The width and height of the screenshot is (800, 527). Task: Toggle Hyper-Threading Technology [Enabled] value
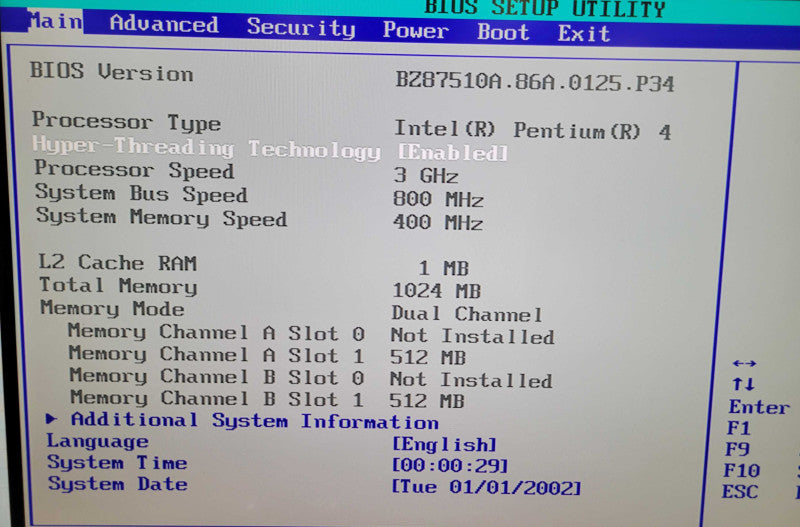(453, 153)
